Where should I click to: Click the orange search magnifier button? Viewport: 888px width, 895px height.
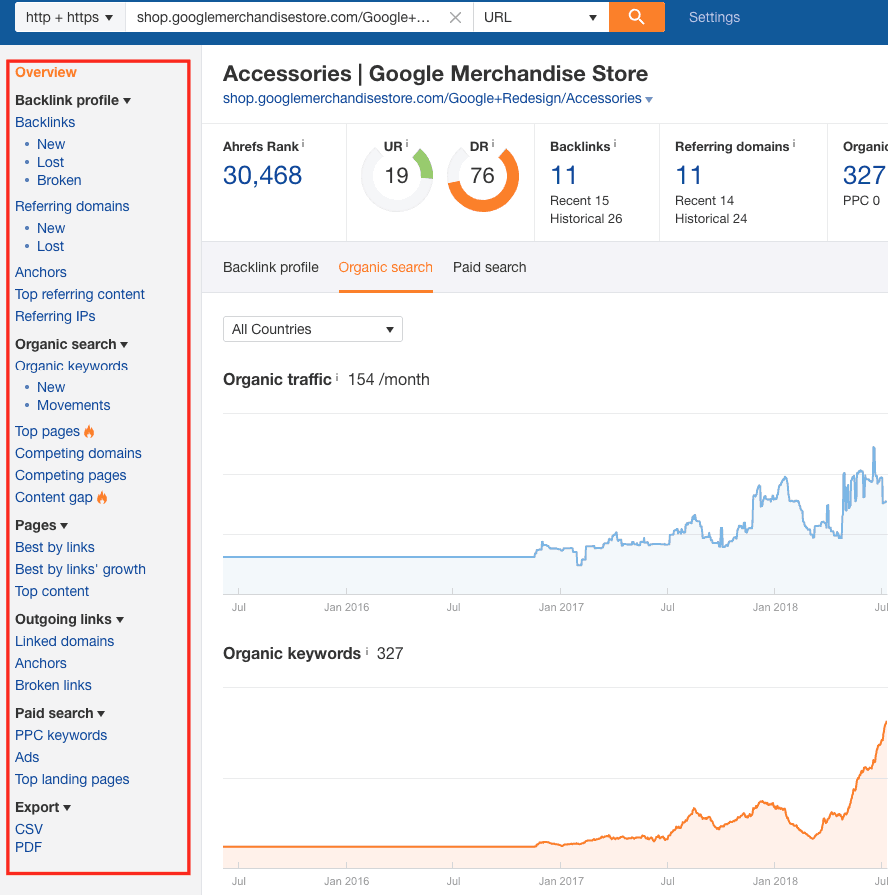coord(636,17)
